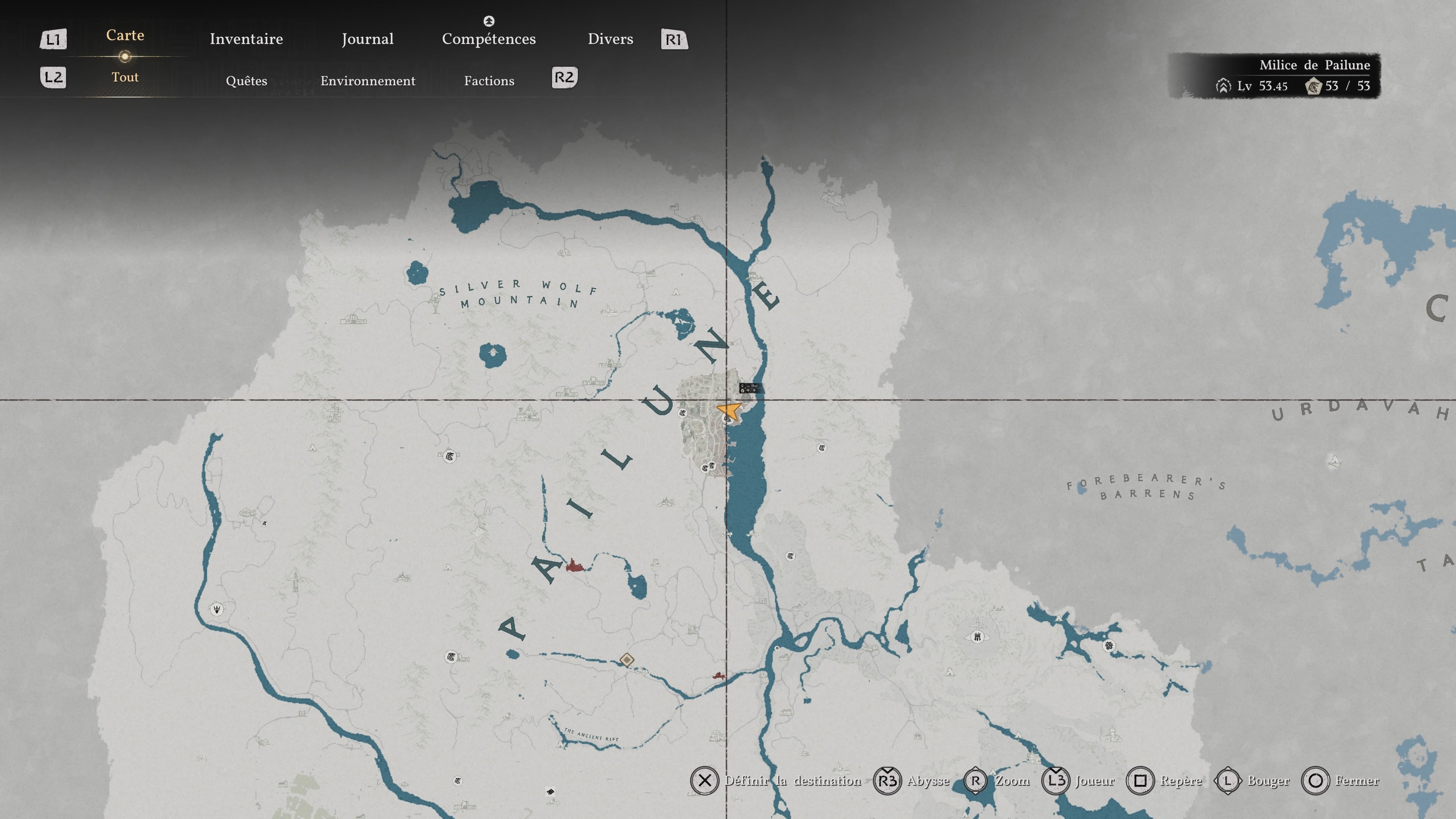
Task: Click the R1 next-tab button glyph
Action: point(674,39)
